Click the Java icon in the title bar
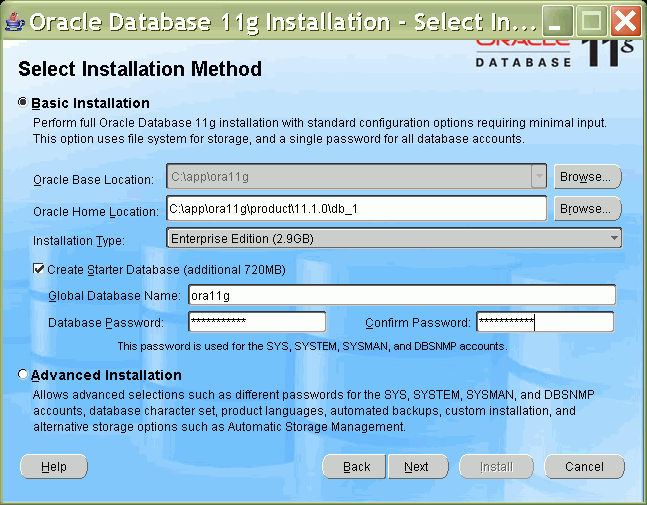Image resolution: width=647 pixels, height=505 pixels. tap(15, 20)
